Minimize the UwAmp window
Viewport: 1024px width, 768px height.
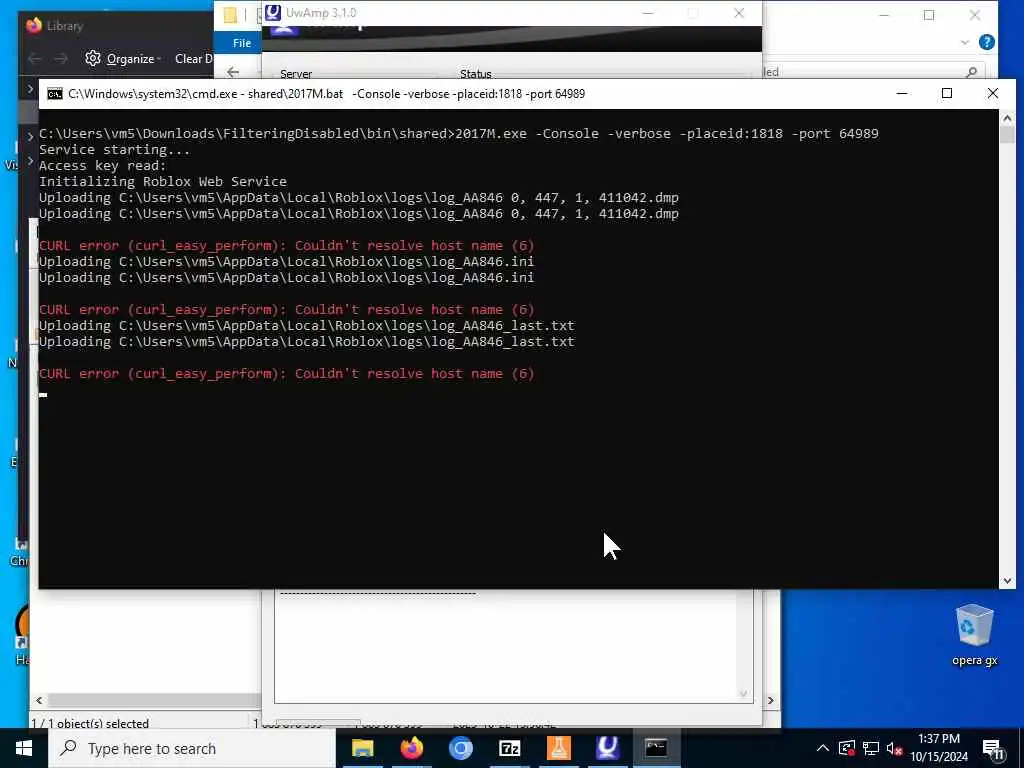coord(648,13)
